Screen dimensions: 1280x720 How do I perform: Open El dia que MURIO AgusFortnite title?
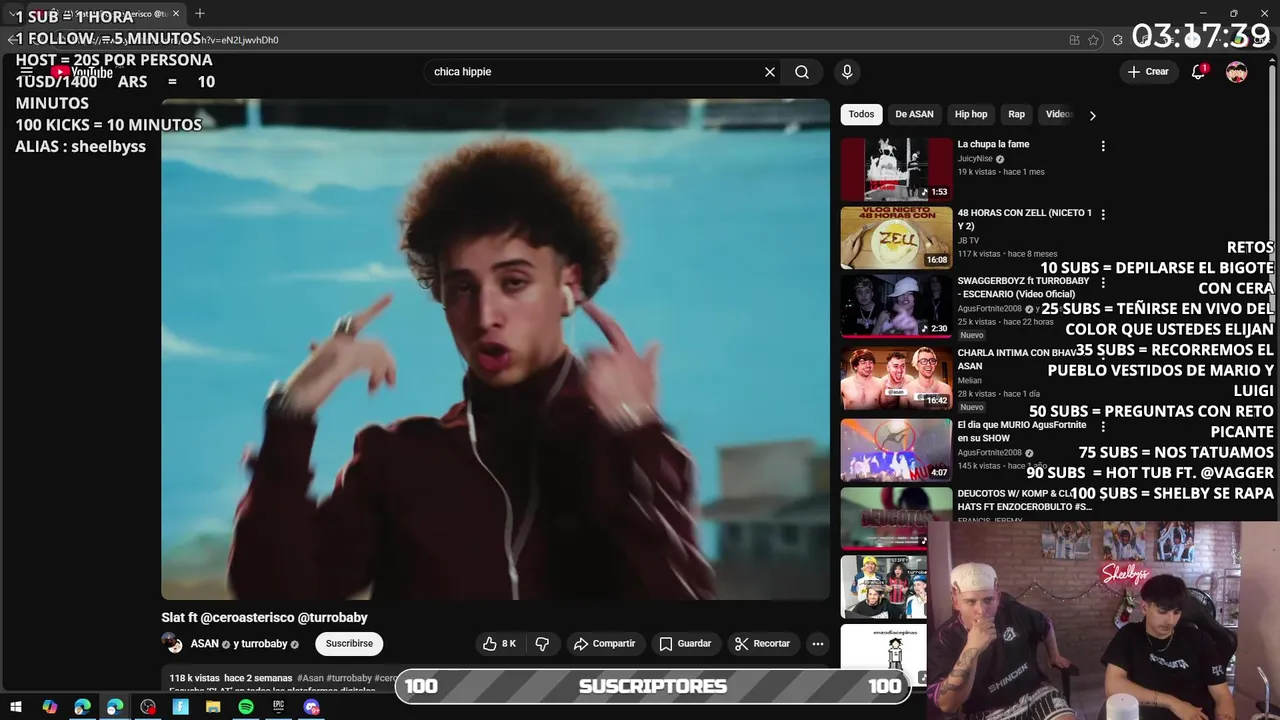(x=1022, y=431)
